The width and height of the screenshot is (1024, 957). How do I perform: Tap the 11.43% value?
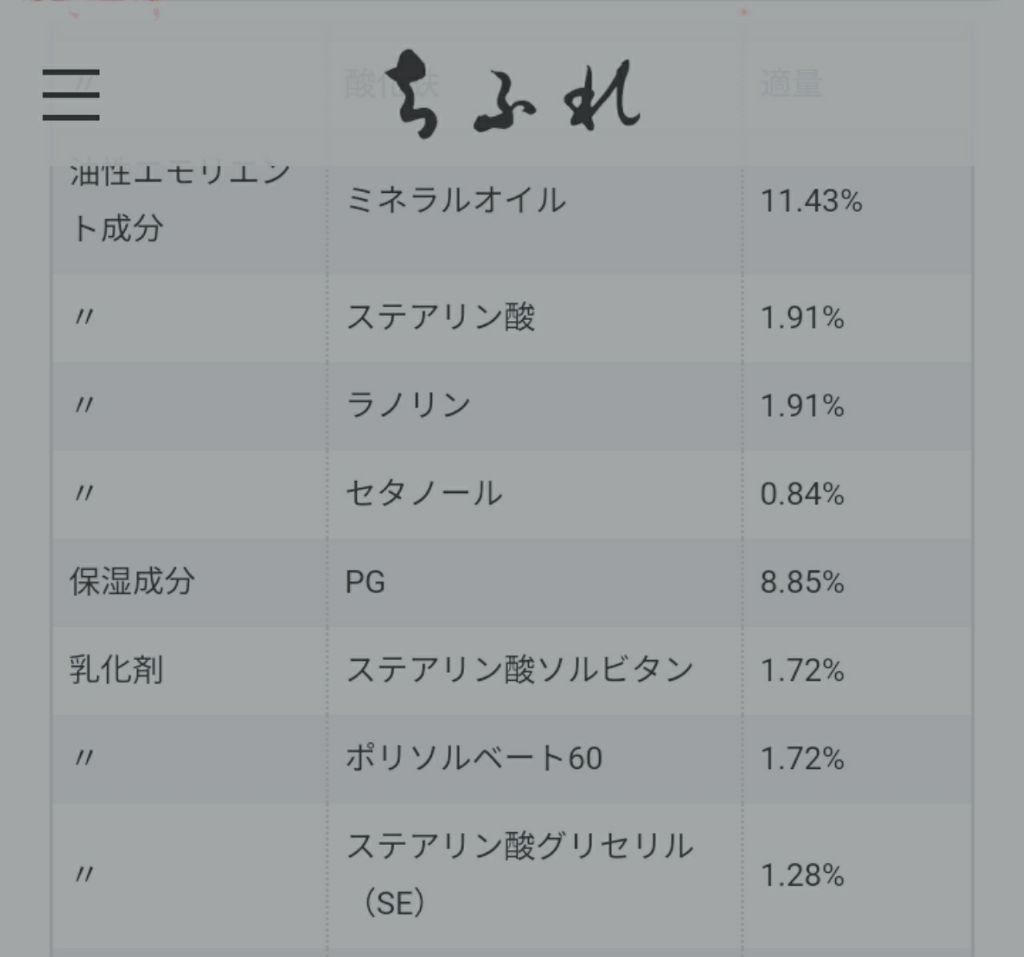coord(811,202)
